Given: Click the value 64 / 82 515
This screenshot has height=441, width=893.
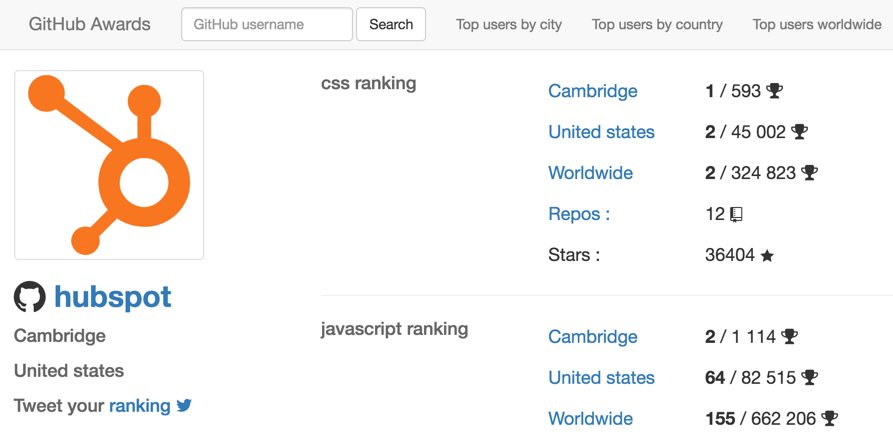Looking at the screenshot, I should coord(751,378).
